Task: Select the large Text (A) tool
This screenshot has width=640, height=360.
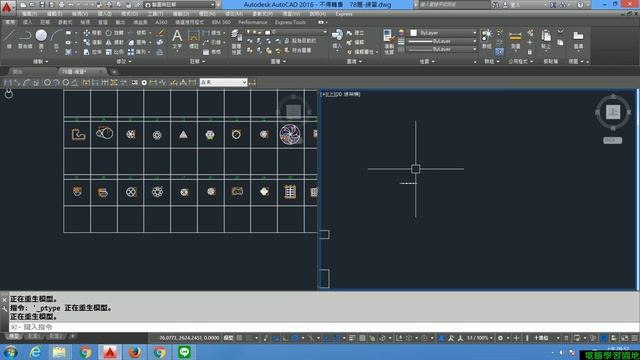Action: [x=177, y=39]
